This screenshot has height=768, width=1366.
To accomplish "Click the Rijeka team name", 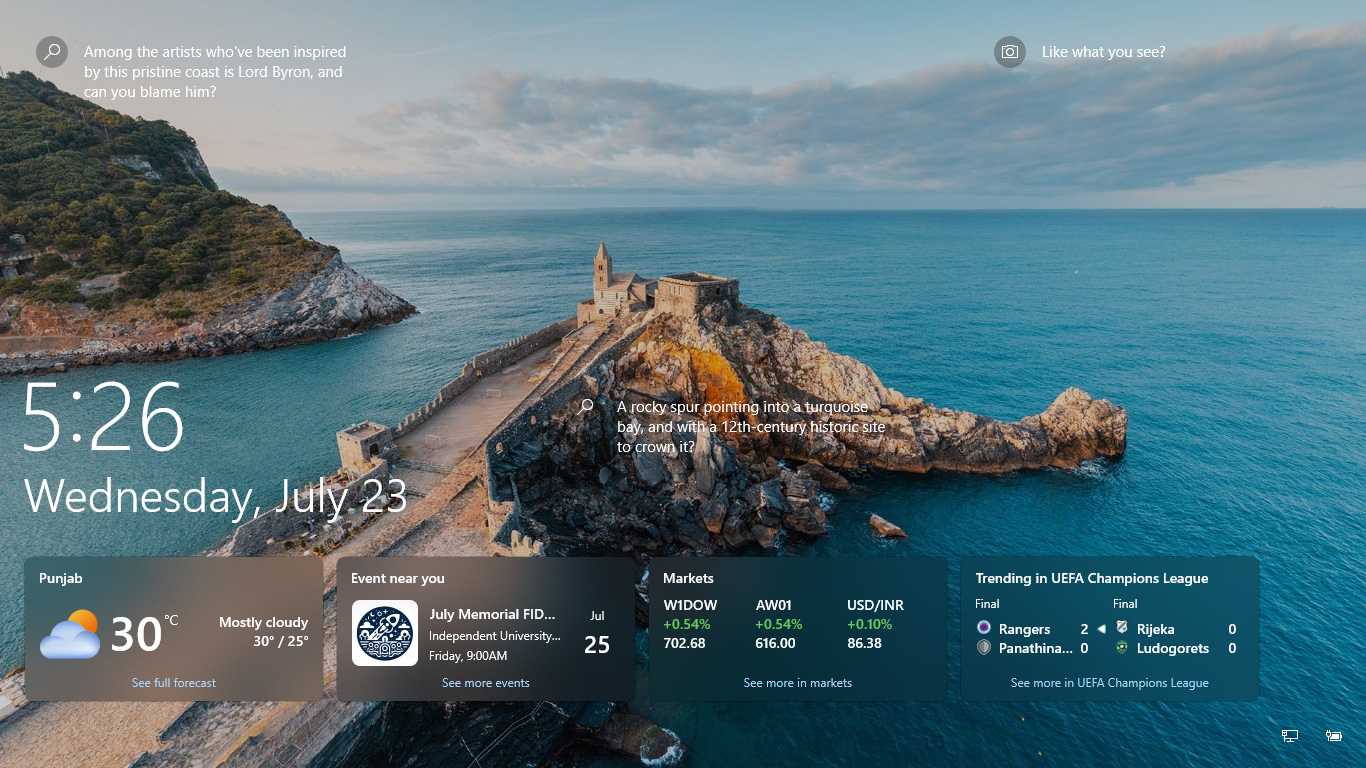I will tap(1156, 629).
